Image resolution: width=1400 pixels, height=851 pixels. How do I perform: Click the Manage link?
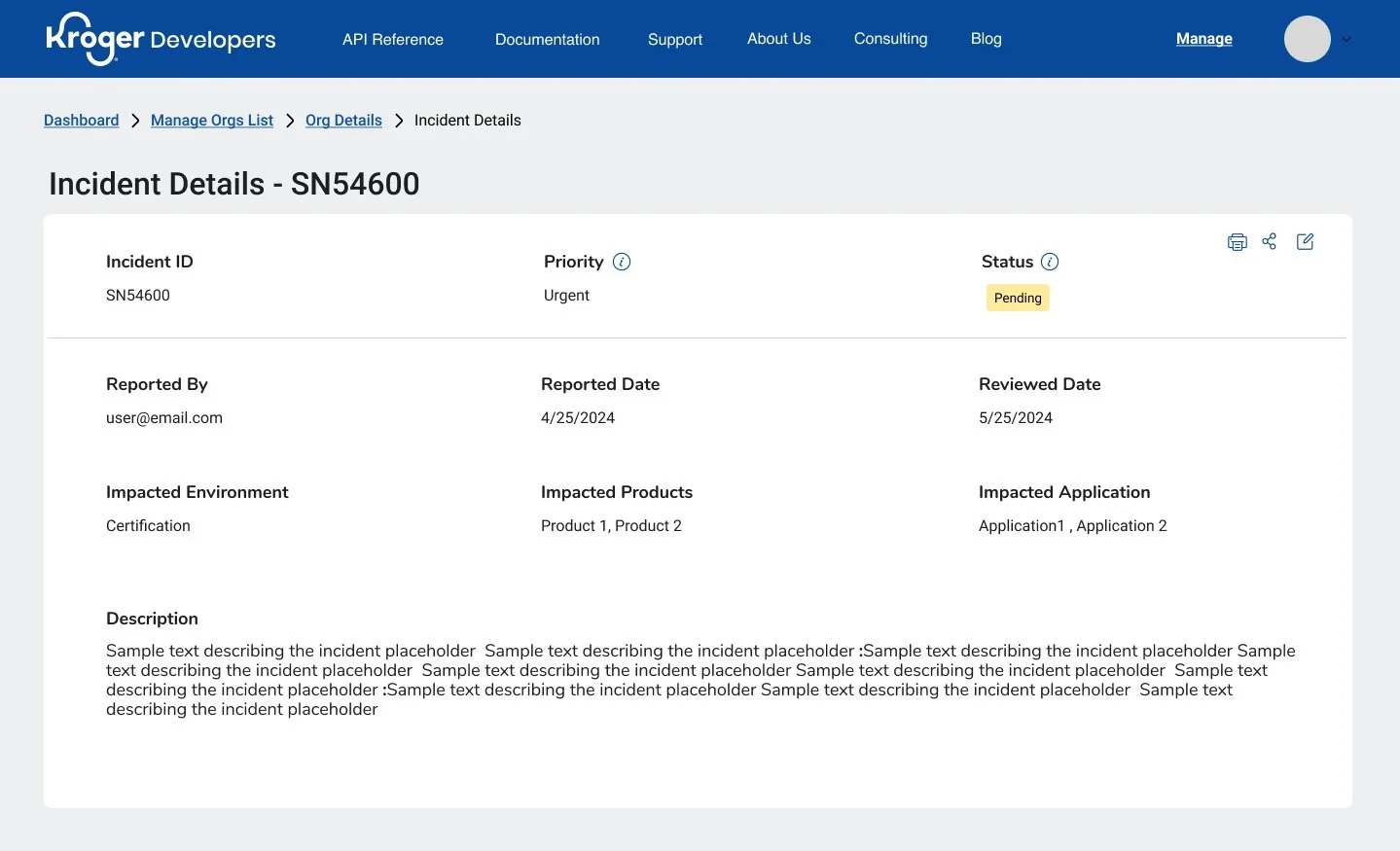pyautogui.click(x=1204, y=39)
